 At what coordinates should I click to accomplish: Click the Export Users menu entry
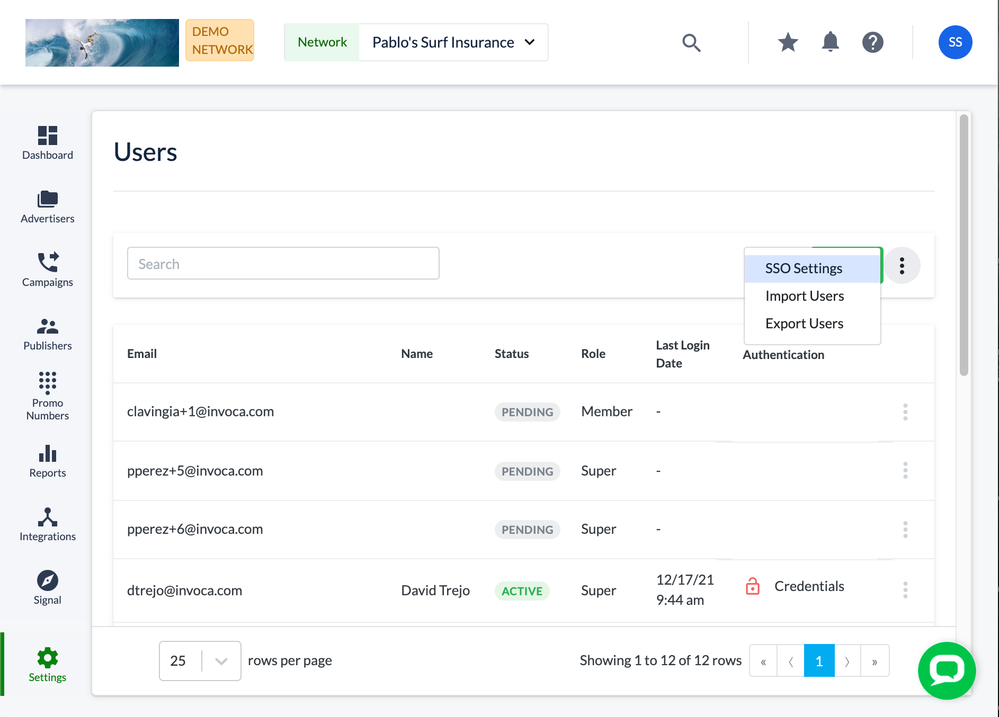click(804, 323)
